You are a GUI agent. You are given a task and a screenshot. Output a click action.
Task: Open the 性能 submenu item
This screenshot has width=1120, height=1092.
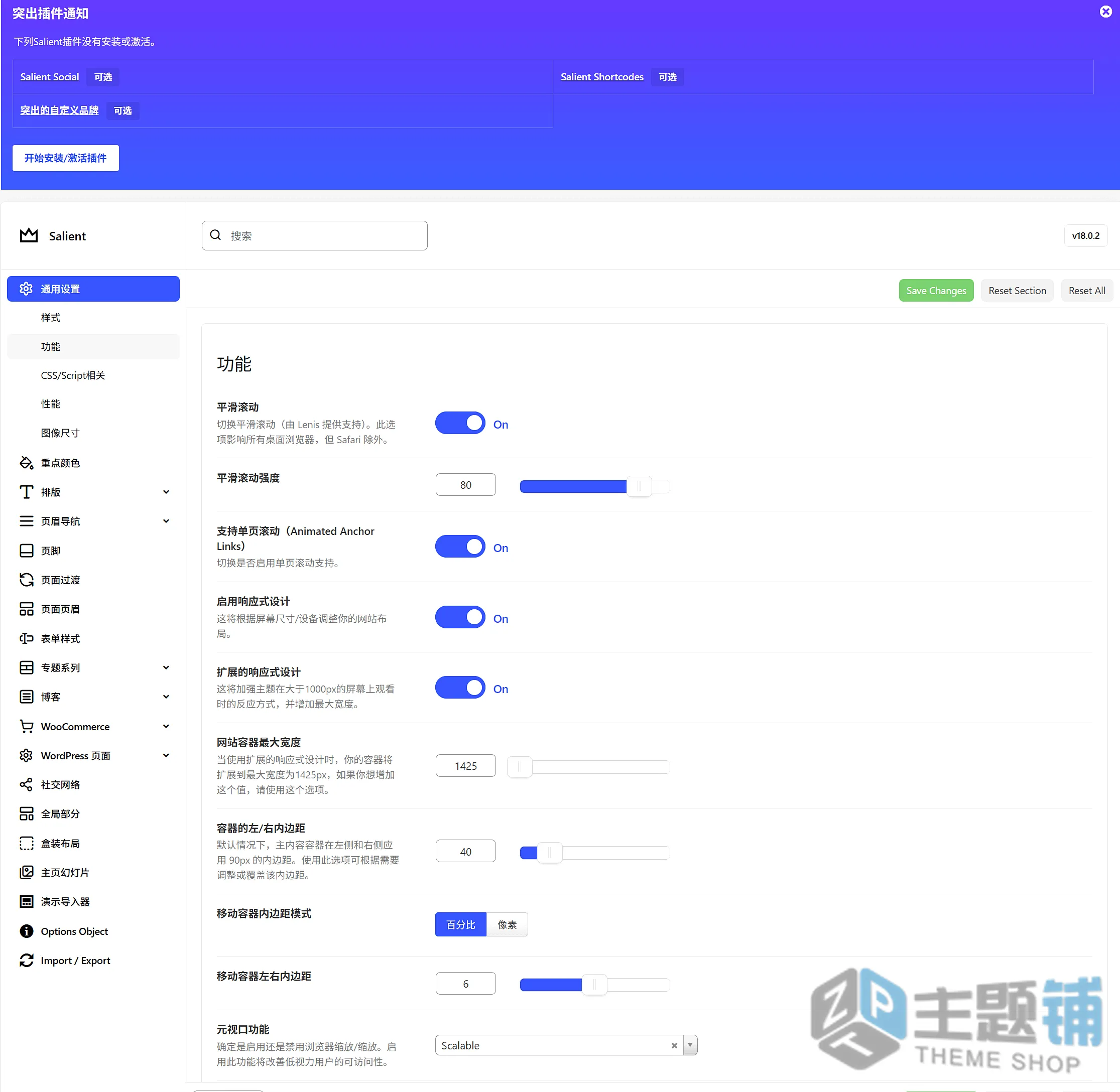[93, 404]
